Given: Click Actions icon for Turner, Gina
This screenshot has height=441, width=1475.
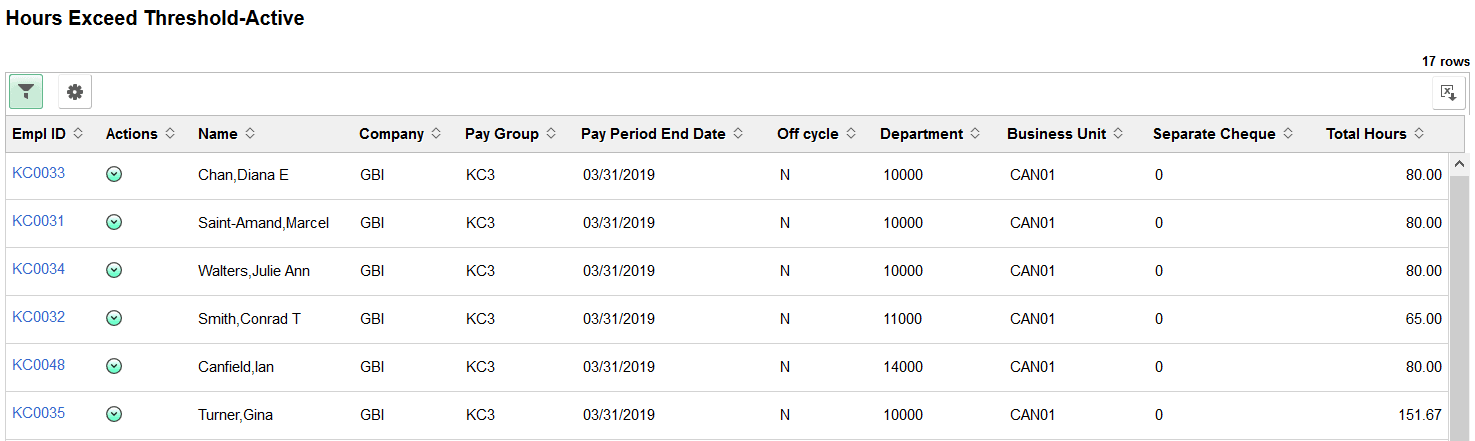Looking at the screenshot, I should pyautogui.click(x=114, y=414).
